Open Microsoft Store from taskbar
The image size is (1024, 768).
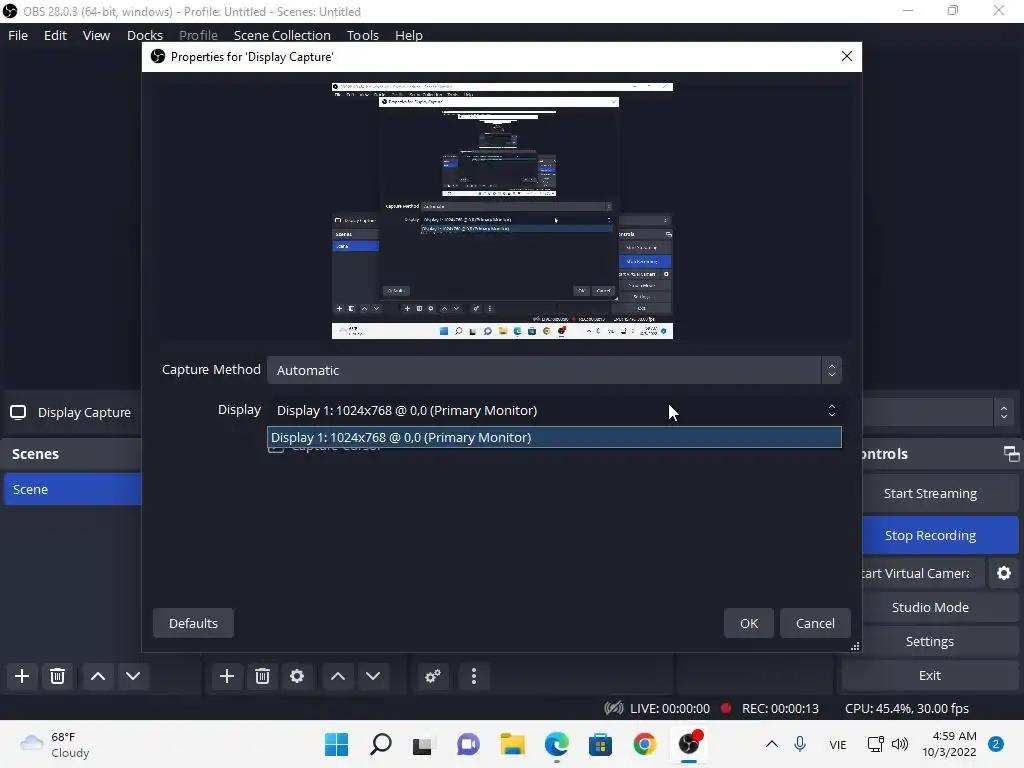pos(600,744)
